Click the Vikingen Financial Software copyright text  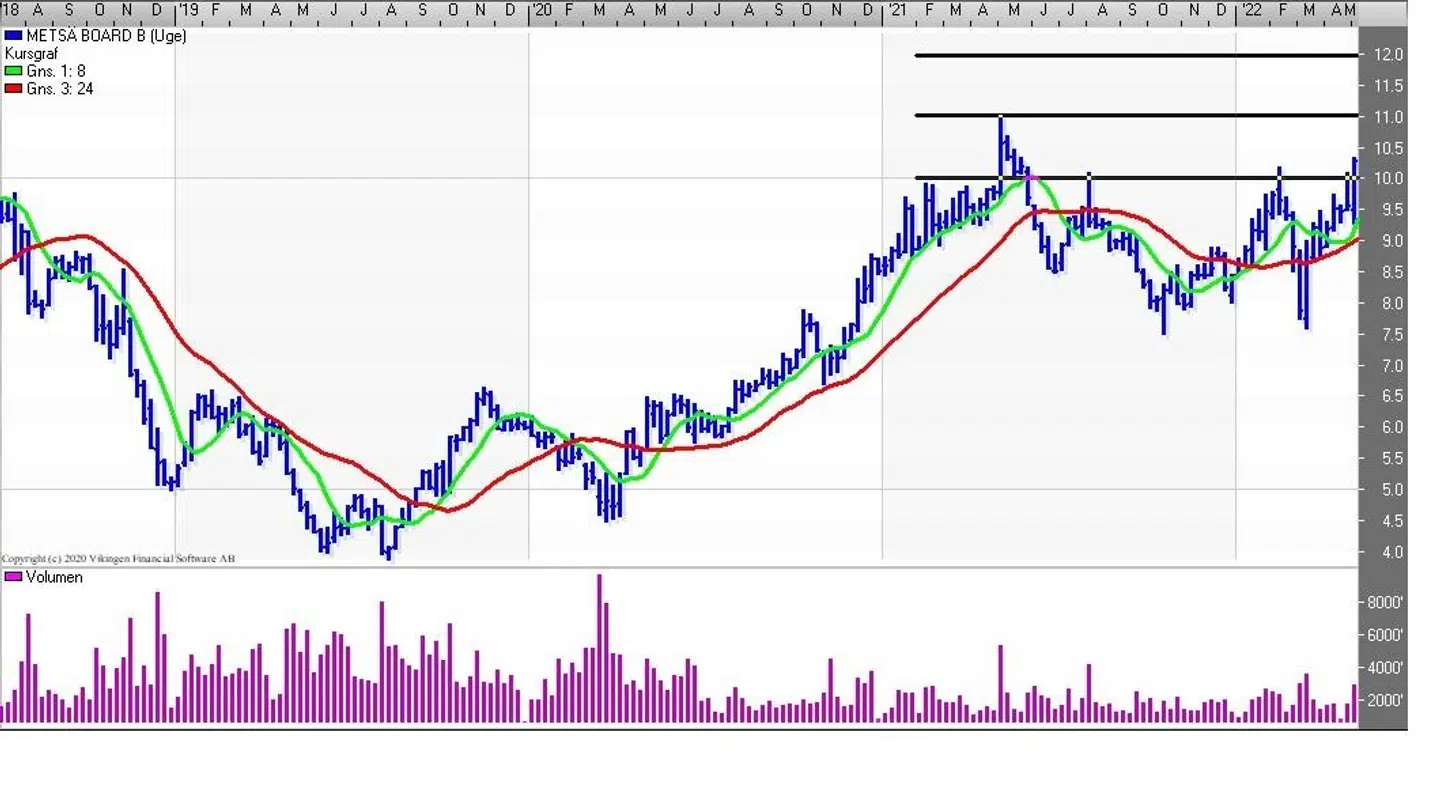coord(118,559)
